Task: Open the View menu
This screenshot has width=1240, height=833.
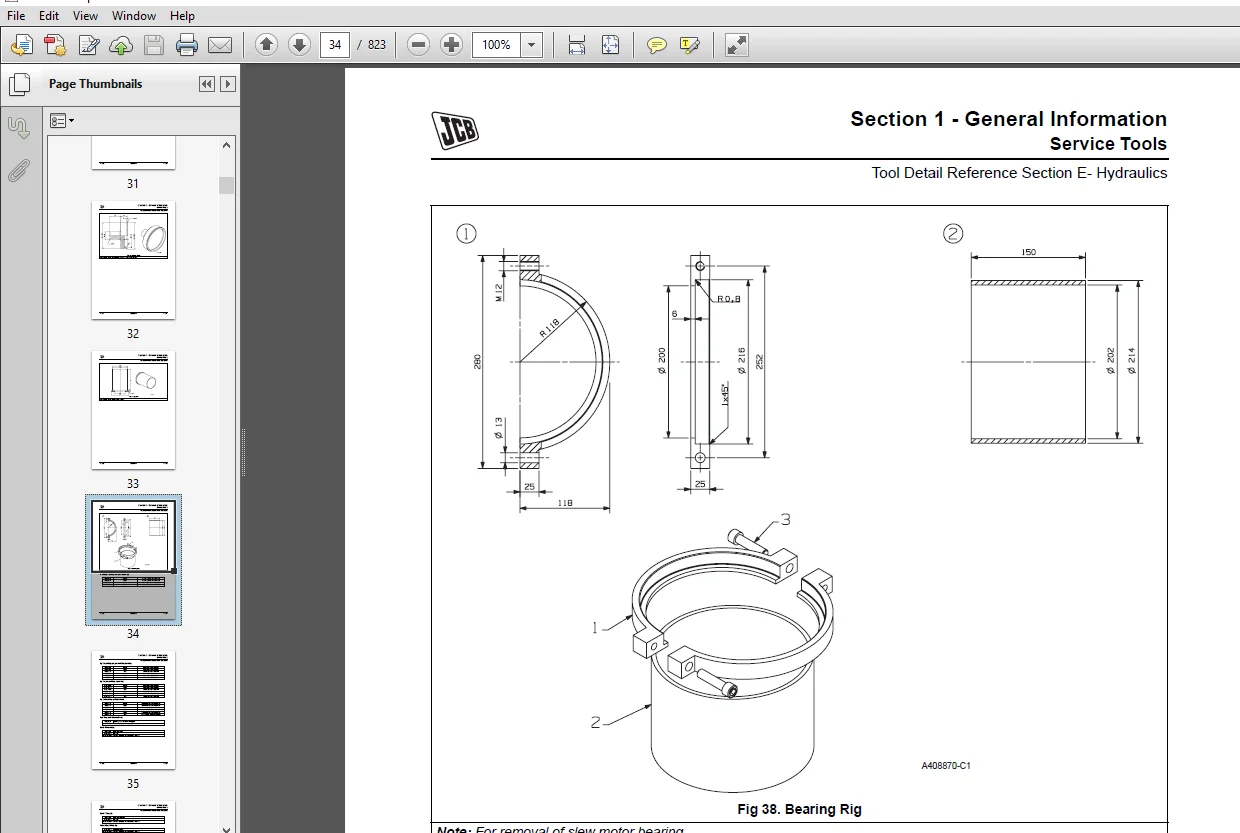Action: click(86, 16)
